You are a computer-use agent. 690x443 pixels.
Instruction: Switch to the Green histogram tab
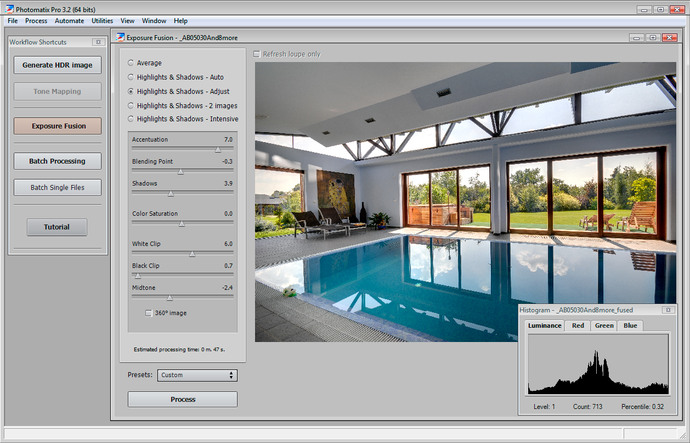click(x=604, y=326)
